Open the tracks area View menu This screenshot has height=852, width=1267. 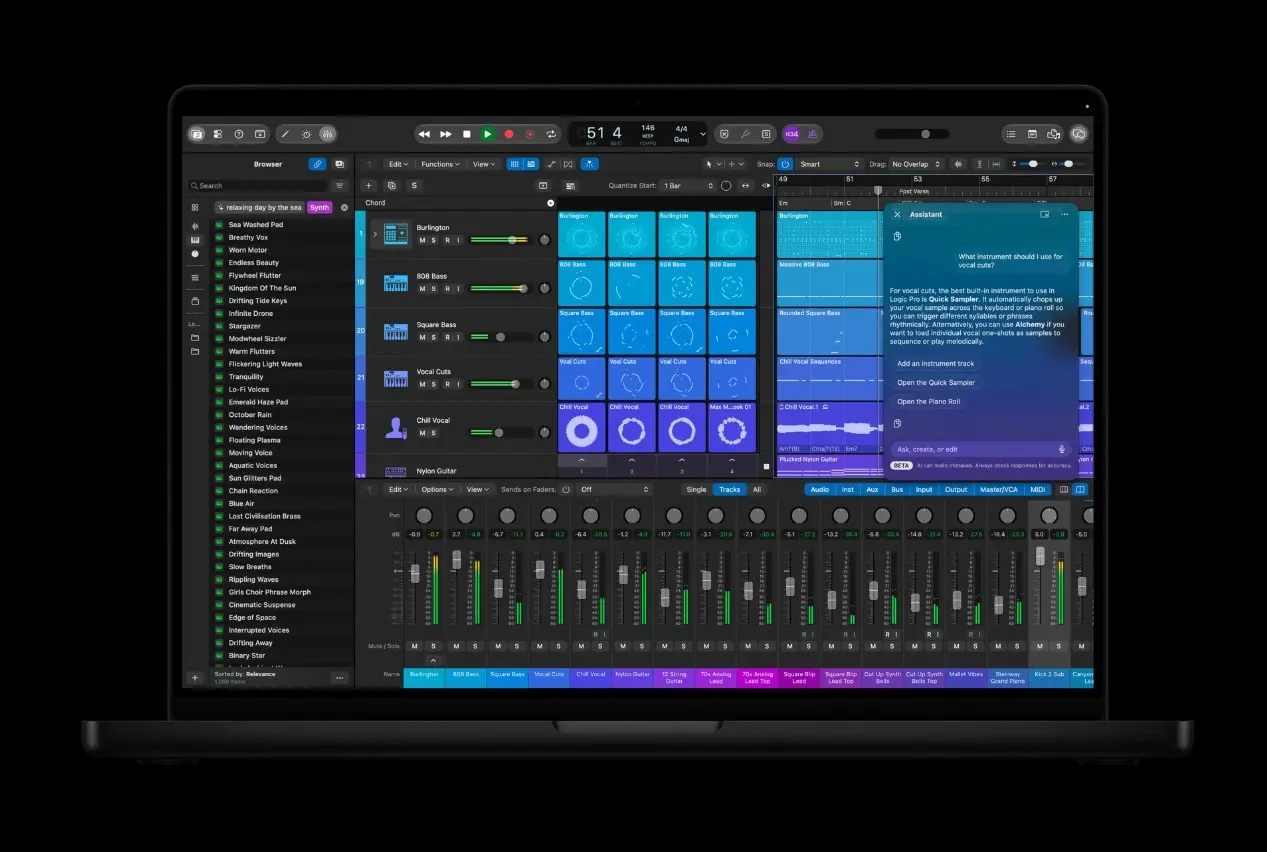click(x=484, y=164)
